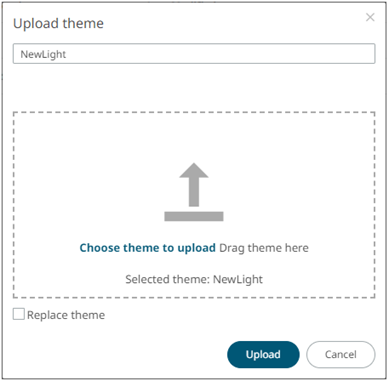Image resolution: width=389 pixels, height=381 pixels.
Task: Click the arrowhead of the upload icon
Action: [x=194, y=170]
